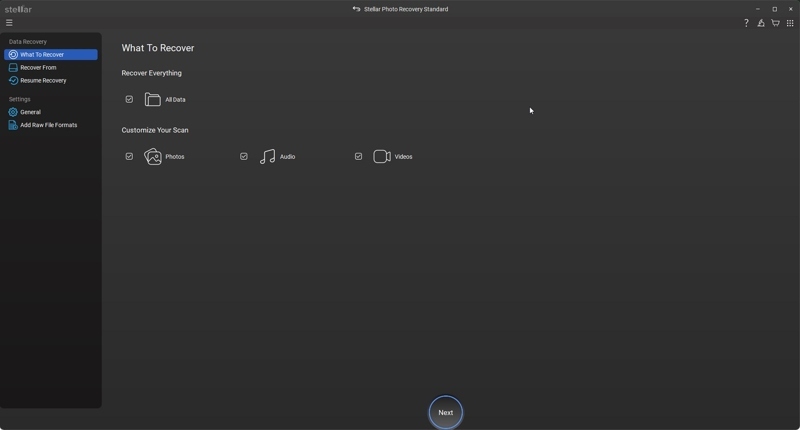The width and height of the screenshot is (800, 430).
Task: Click the Audio music note icon
Action: pyautogui.click(x=267, y=157)
